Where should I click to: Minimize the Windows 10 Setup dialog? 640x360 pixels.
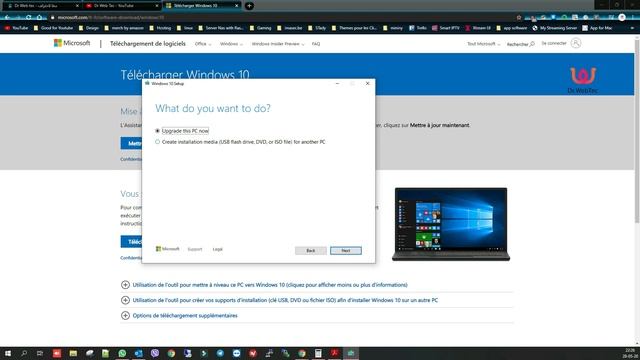[x=337, y=83]
